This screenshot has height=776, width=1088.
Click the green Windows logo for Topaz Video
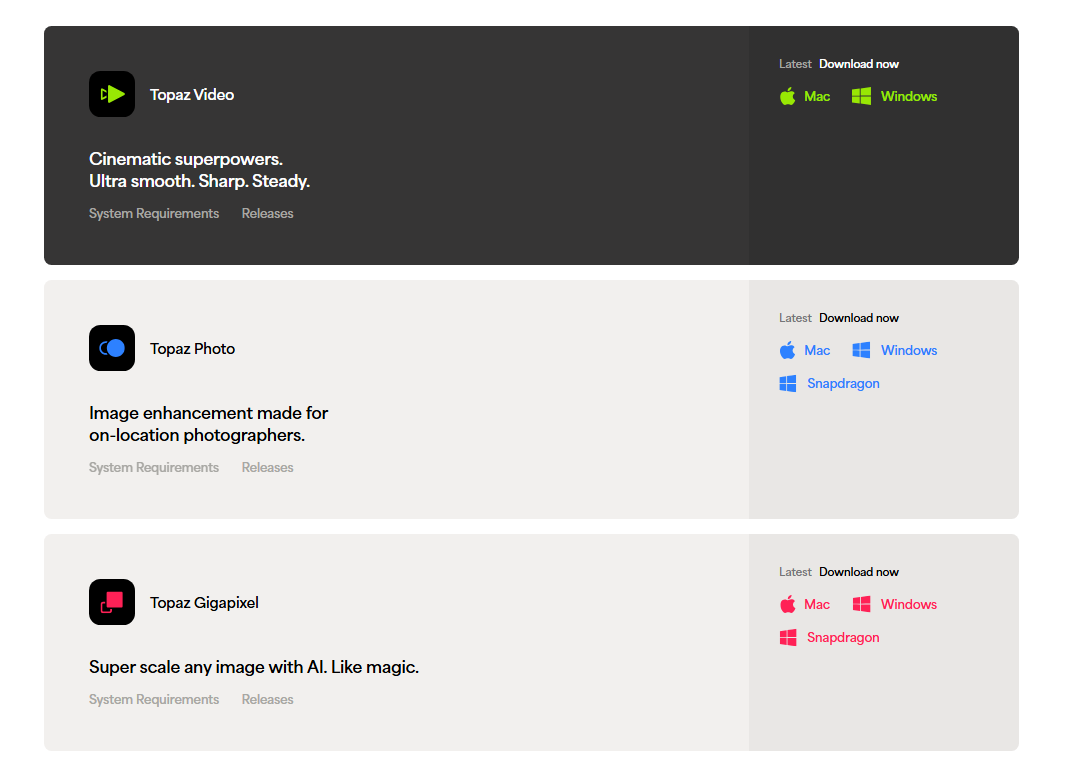tap(861, 96)
